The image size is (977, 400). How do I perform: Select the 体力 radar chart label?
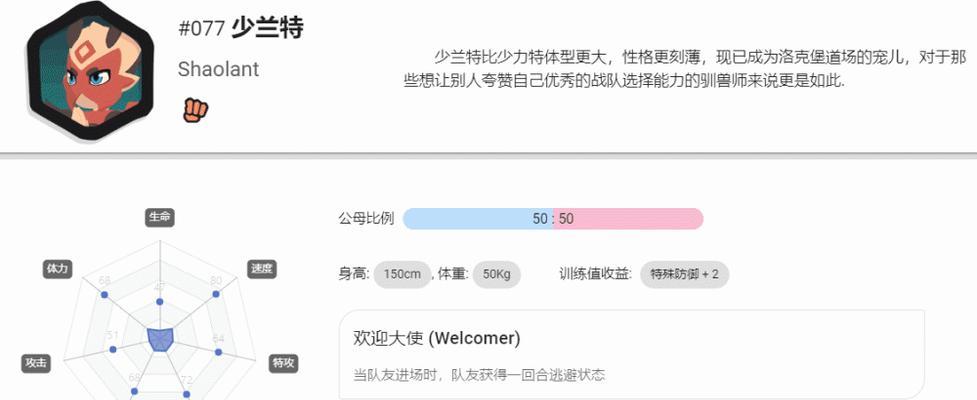tap(57, 269)
